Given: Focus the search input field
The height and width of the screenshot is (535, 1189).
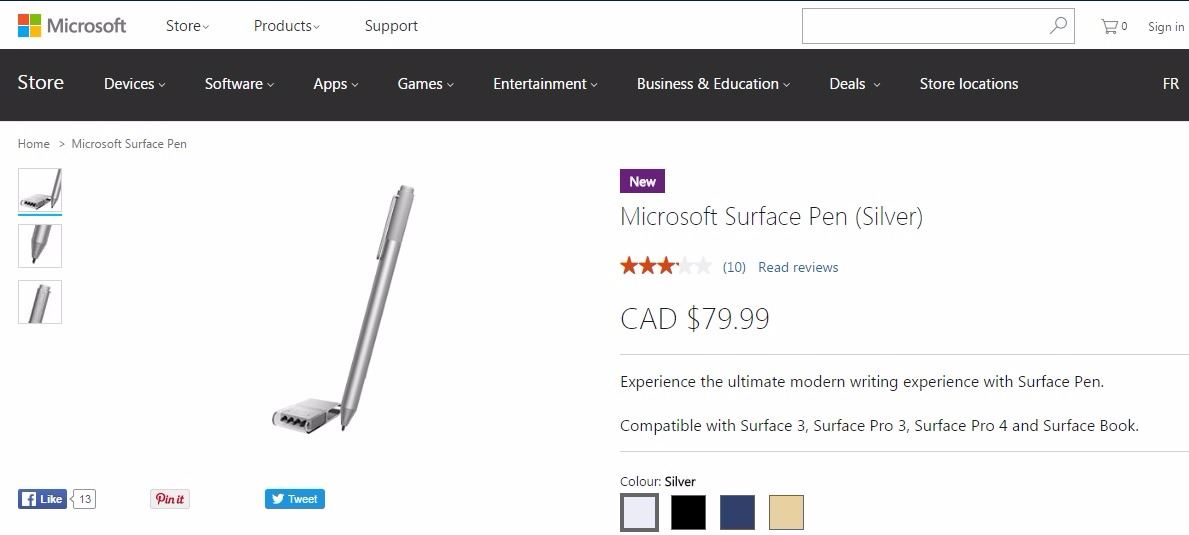Looking at the screenshot, I should click(x=925, y=26).
